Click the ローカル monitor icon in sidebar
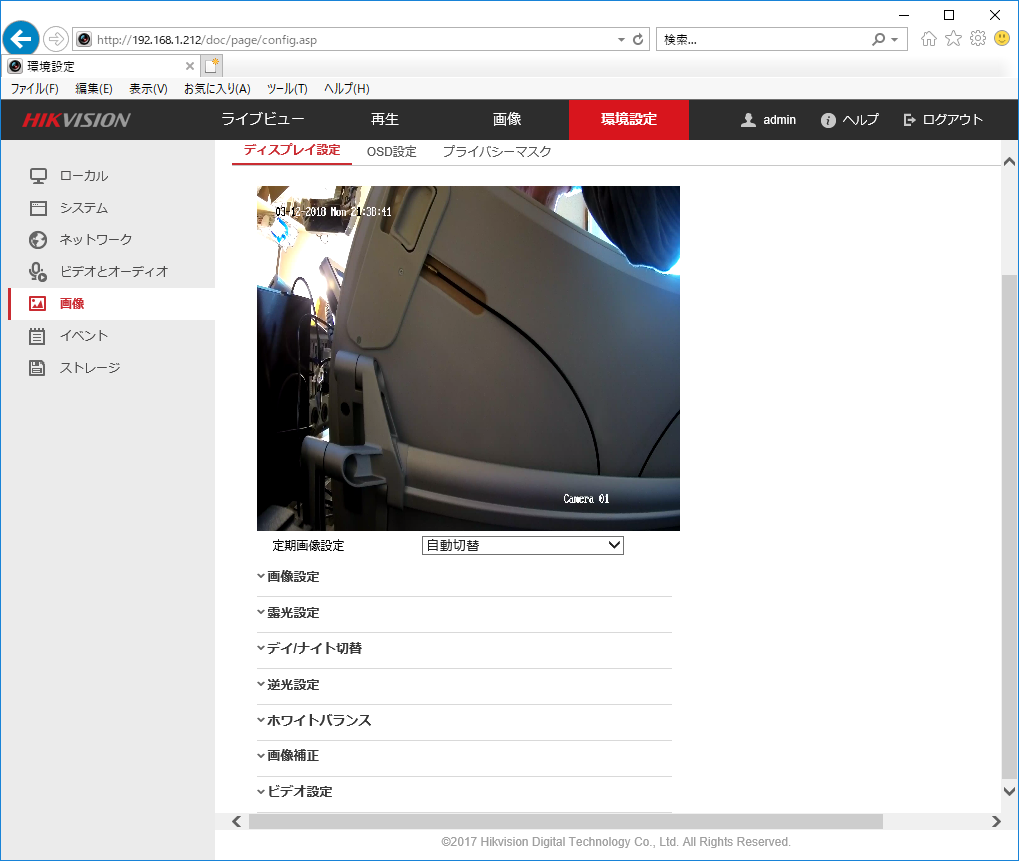Image resolution: width=1019 pixels, height=861 pixels. [38, 176]
